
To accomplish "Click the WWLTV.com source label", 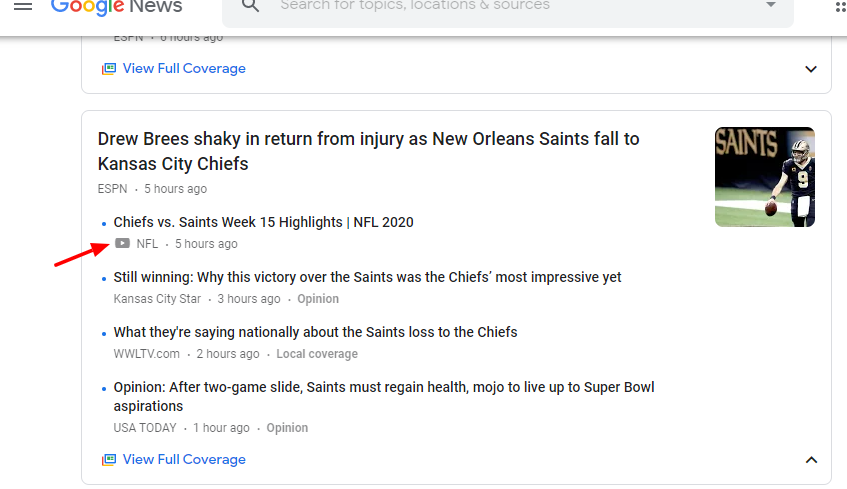I will 146,354.
